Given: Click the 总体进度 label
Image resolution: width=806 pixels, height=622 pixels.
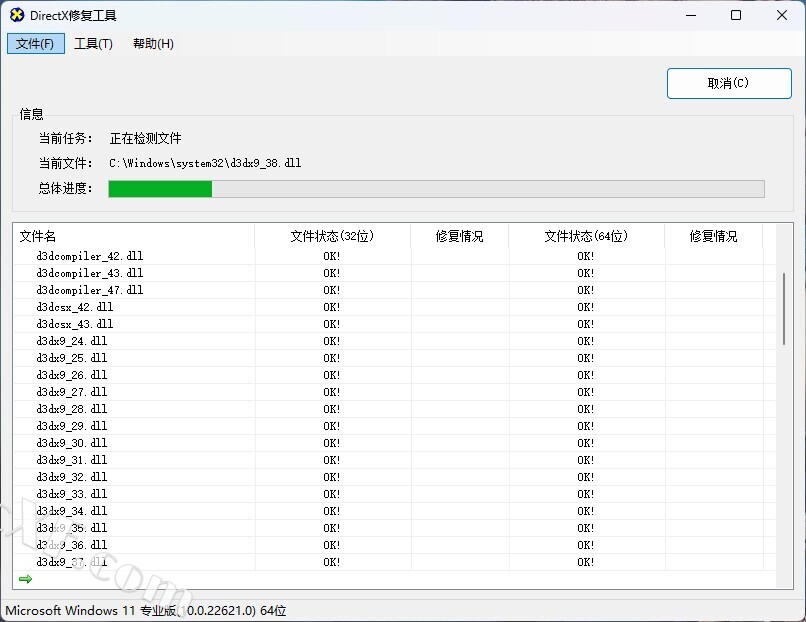Looking at the screenshot, I should pos(66,189).
